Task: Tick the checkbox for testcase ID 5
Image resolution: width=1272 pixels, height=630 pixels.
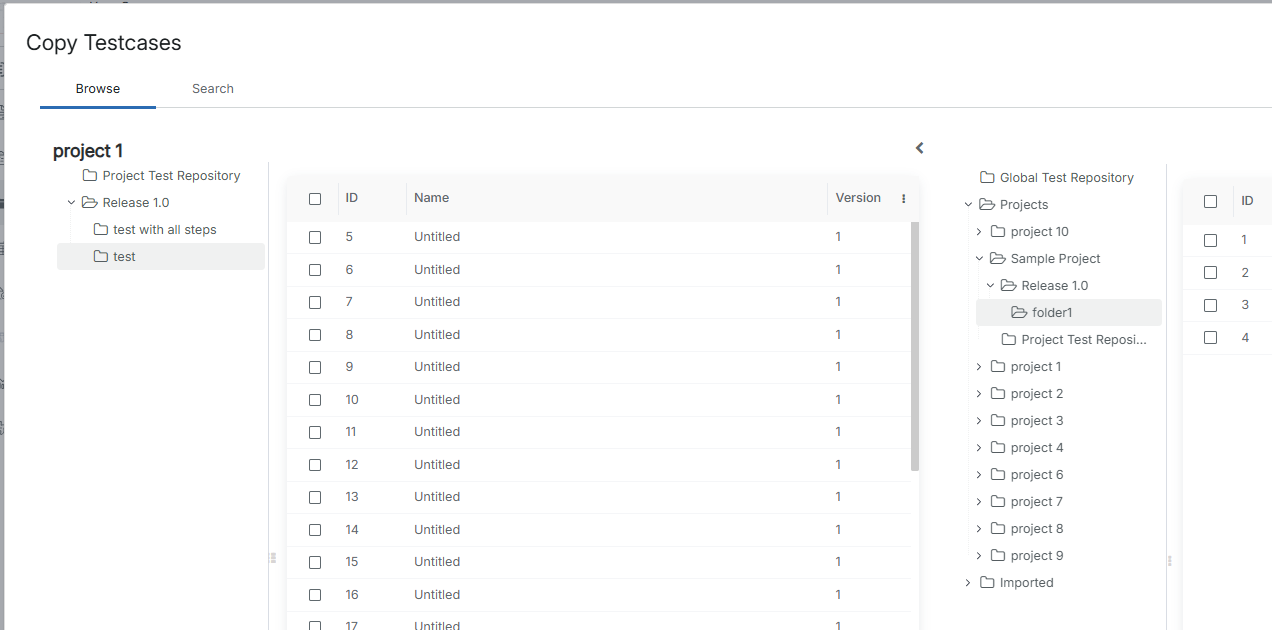Action: [x=315, y=238]
